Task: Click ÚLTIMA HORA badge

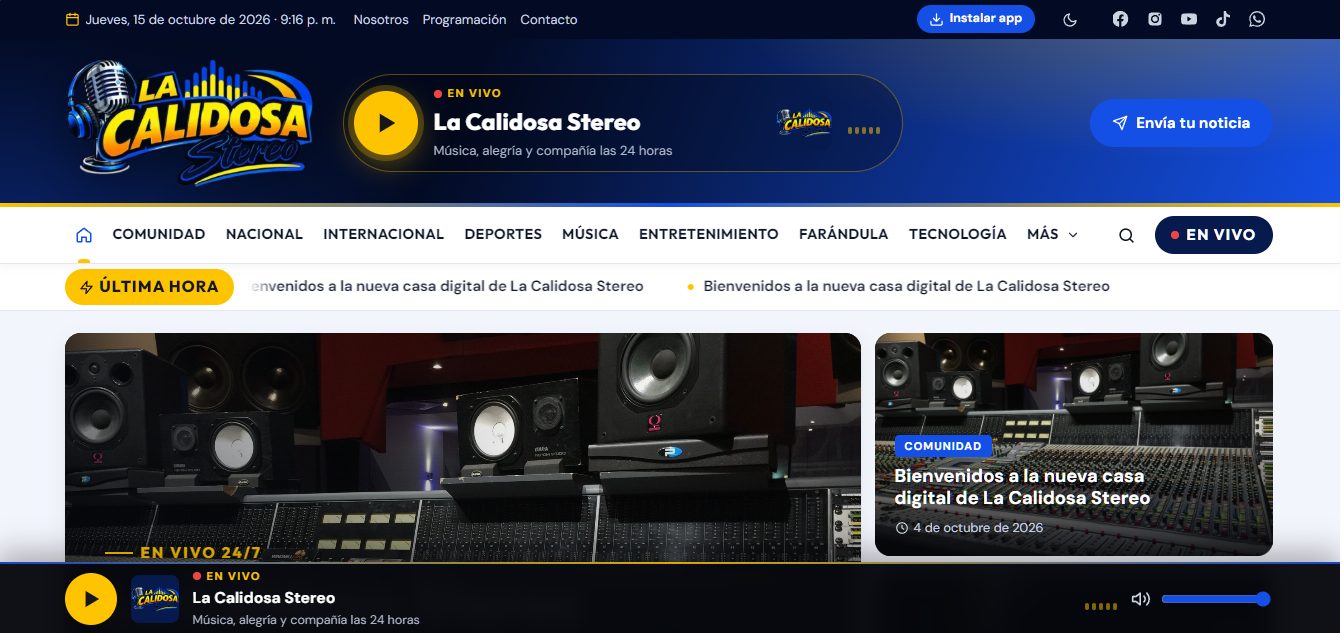Action: click(x=149, y=287)
